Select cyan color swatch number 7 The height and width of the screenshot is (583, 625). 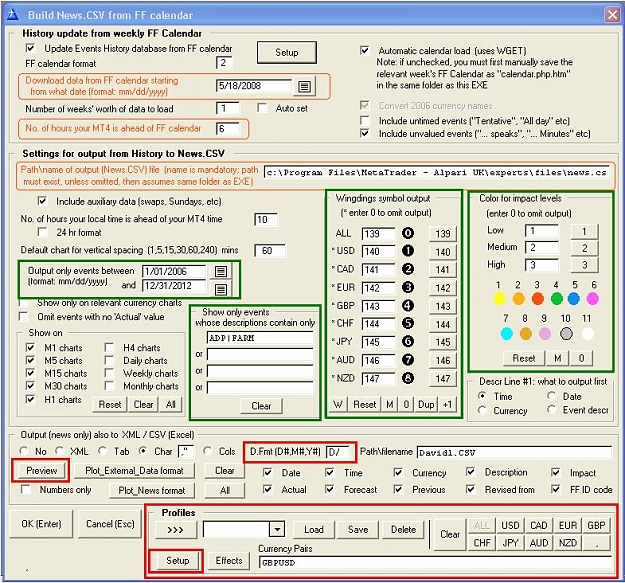(506, 333)
